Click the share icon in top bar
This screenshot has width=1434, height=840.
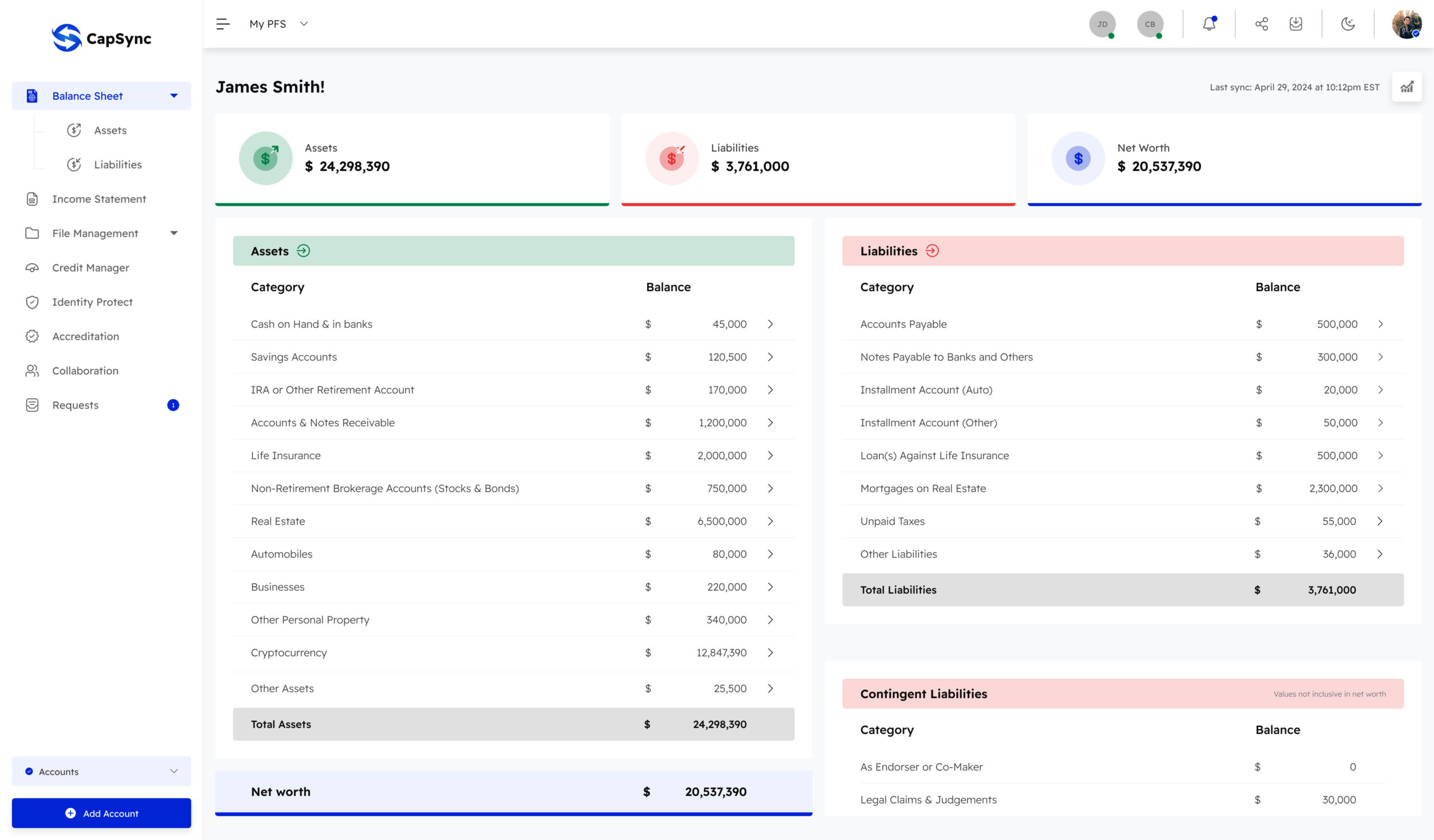1261,24
